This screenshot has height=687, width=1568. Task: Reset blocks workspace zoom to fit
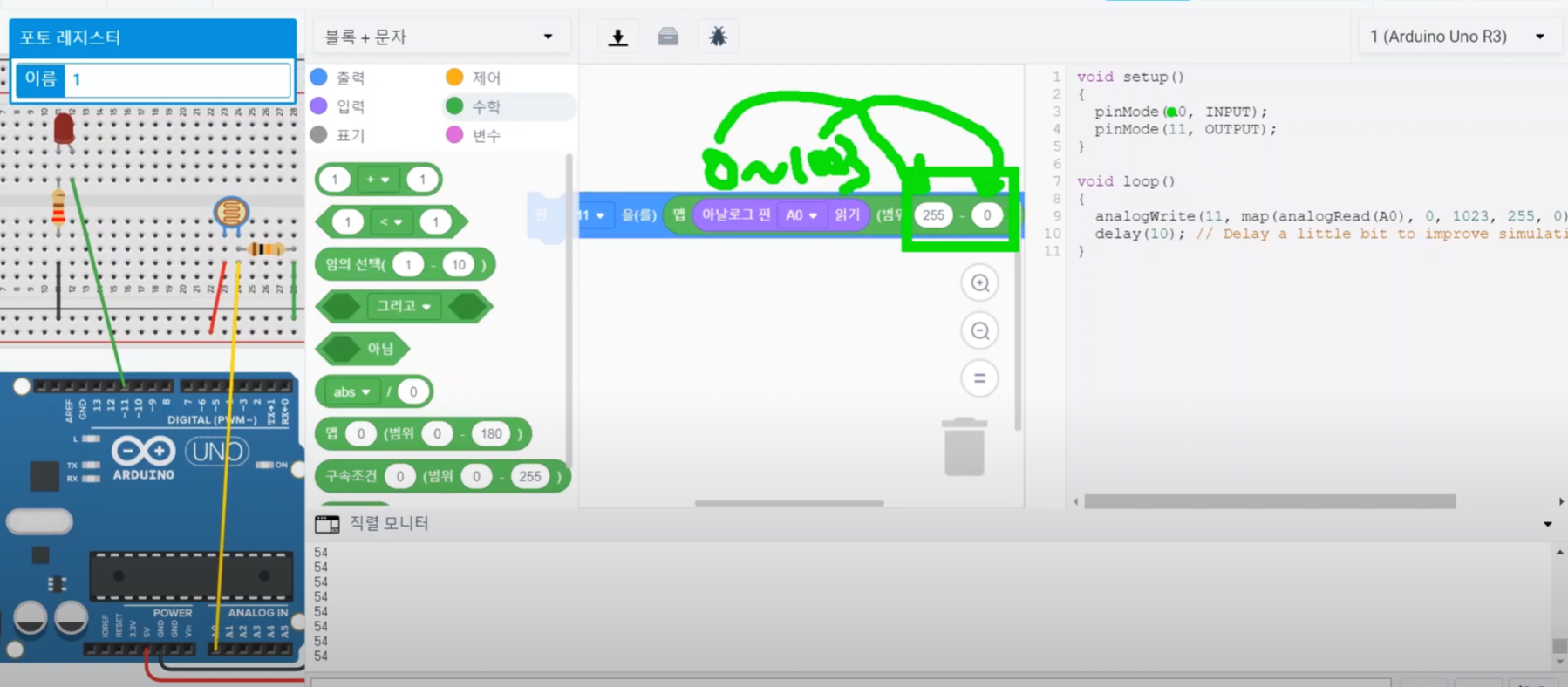(980, 378)
